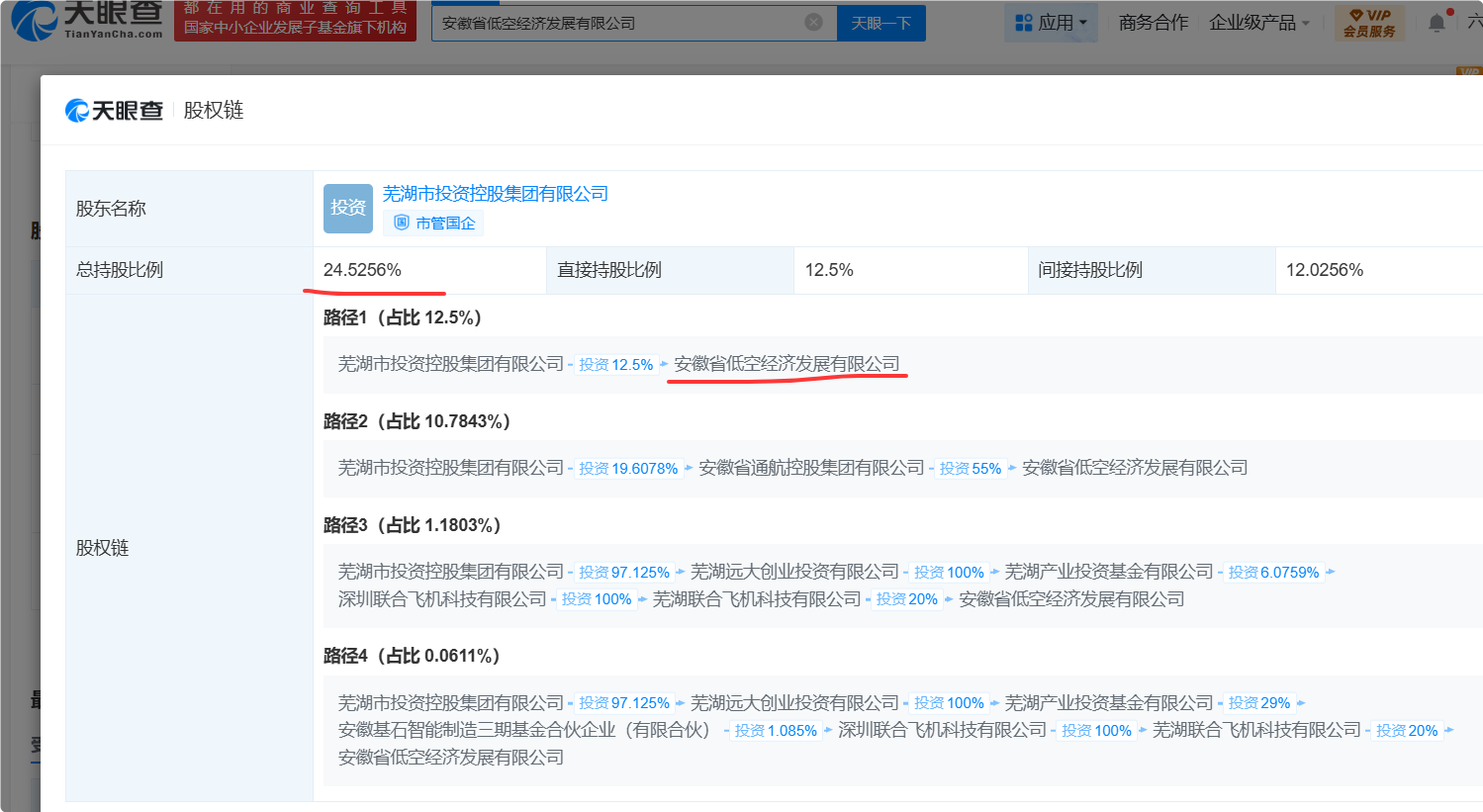Viewport: 1483px width, 812px height.
Task: Select direct shareholding value 12.5%
Action: point(829,270)
